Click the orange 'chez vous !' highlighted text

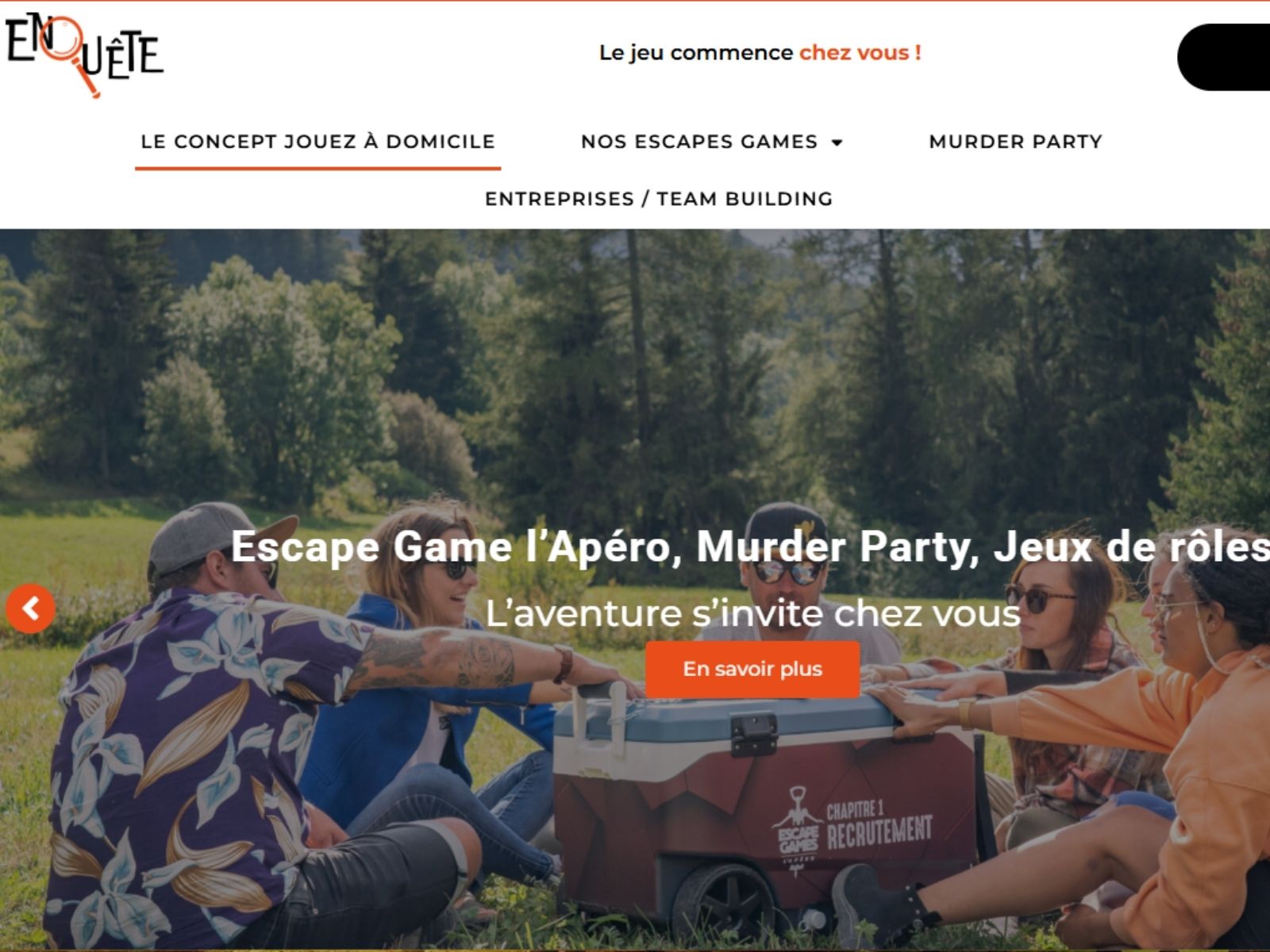point(860,53)
